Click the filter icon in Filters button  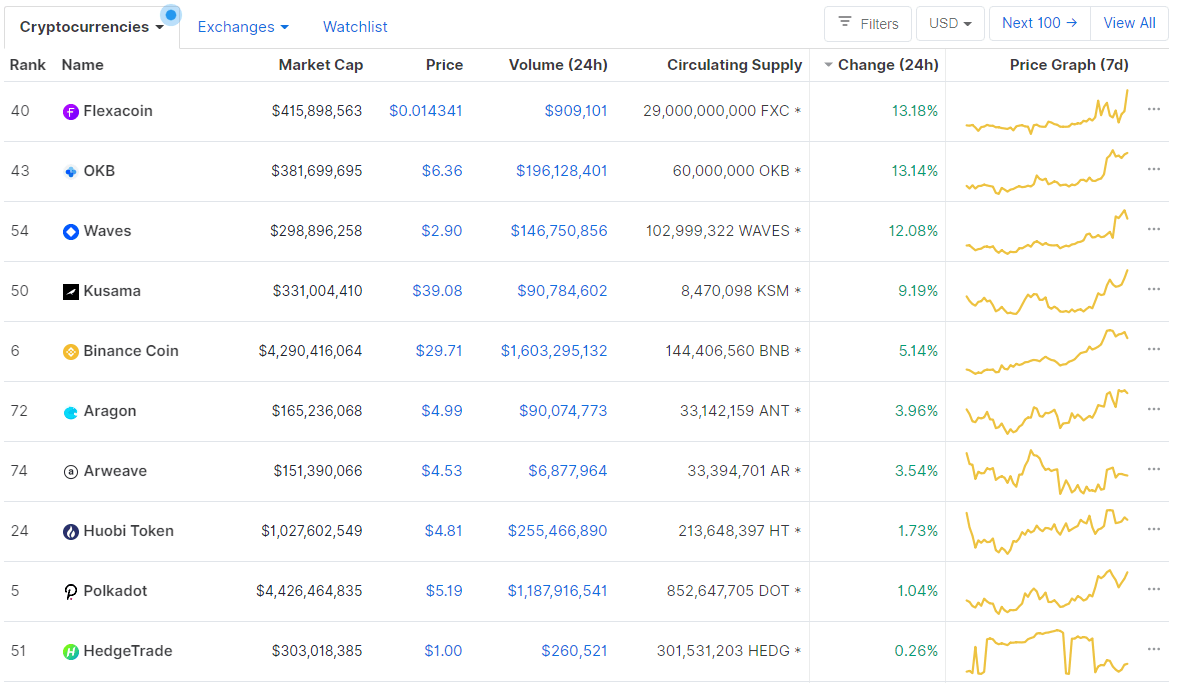[x=845, y=23]
